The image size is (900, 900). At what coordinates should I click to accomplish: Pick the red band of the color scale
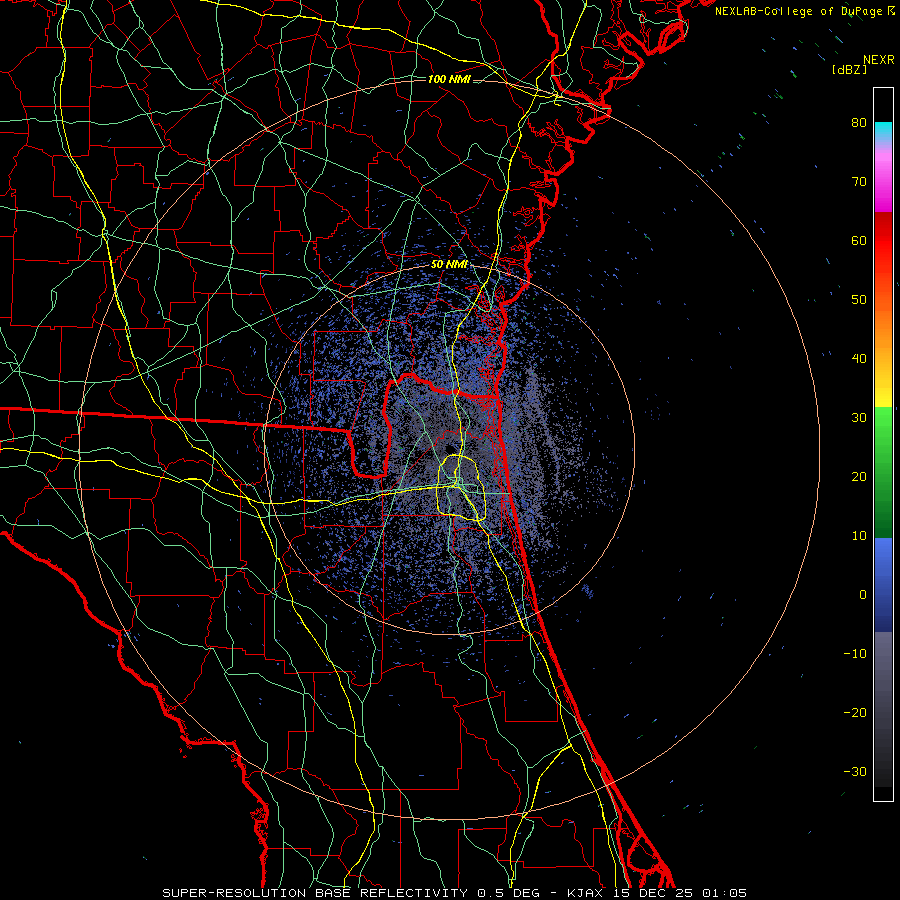pos(883,236)
